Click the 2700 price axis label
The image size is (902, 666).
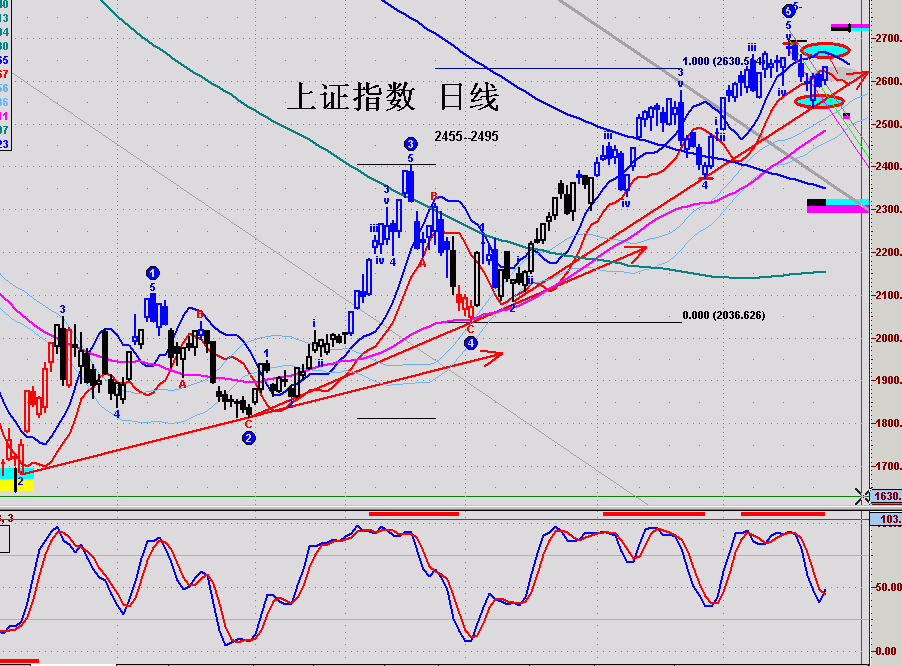point(888,39)
